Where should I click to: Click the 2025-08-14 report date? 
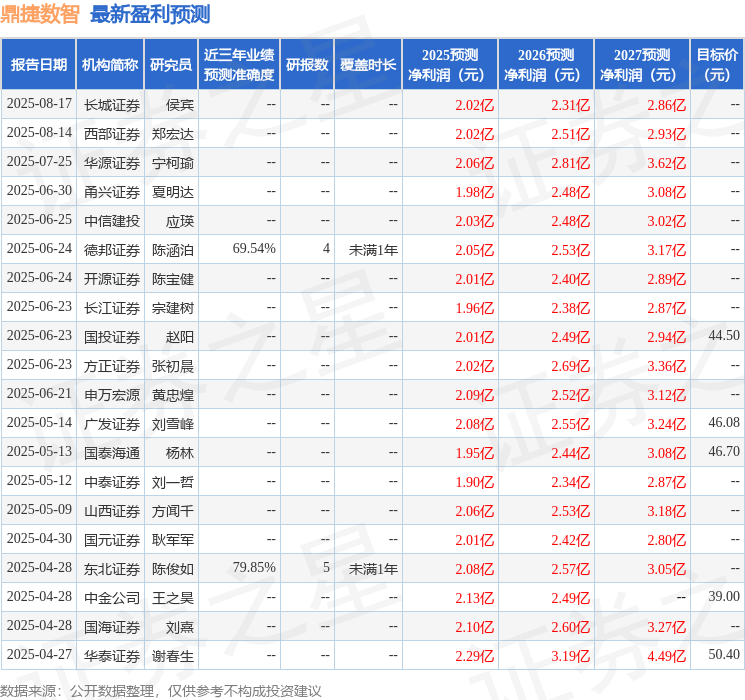[39, 133]
